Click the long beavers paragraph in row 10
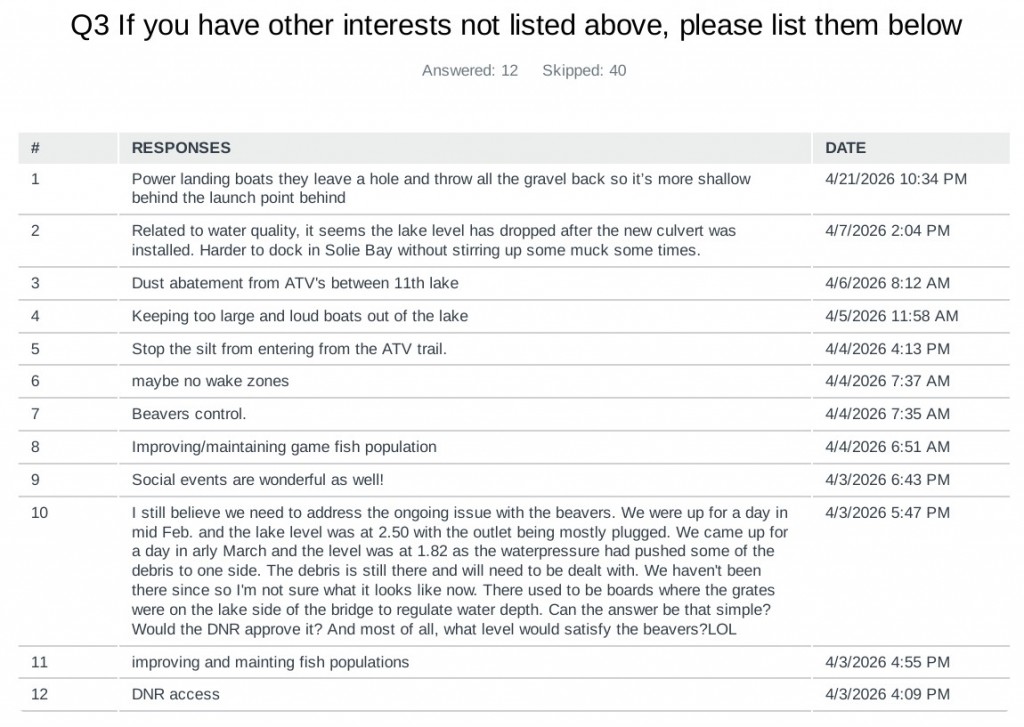Screen dimensions: 1024x727 point(460,571)
